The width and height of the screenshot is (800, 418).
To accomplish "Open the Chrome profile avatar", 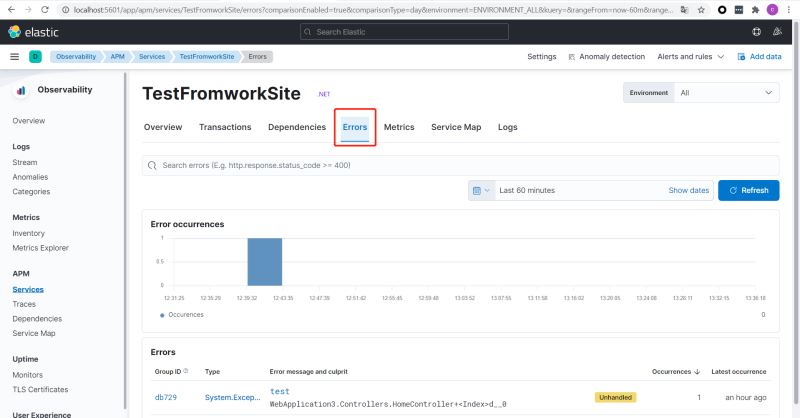I will [x=772, y=10].
